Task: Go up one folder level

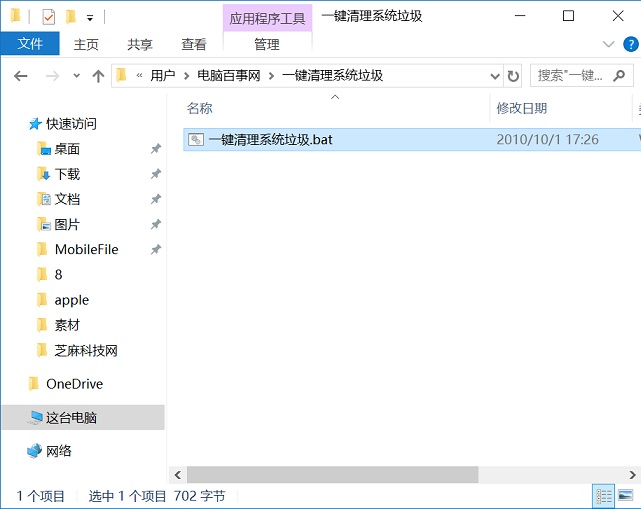Action: click(x=98, y=76)
